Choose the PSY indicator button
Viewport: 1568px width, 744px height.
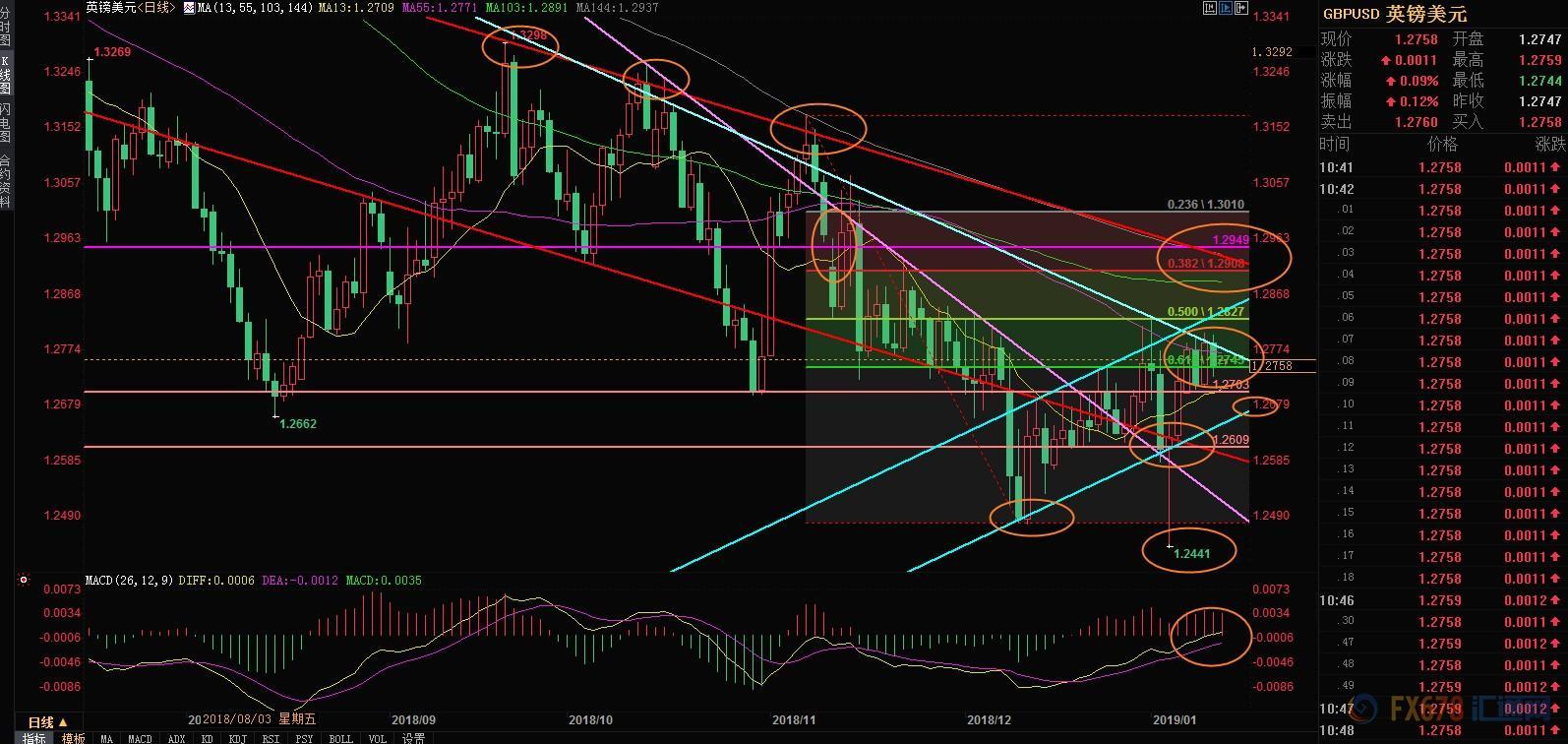304,738
